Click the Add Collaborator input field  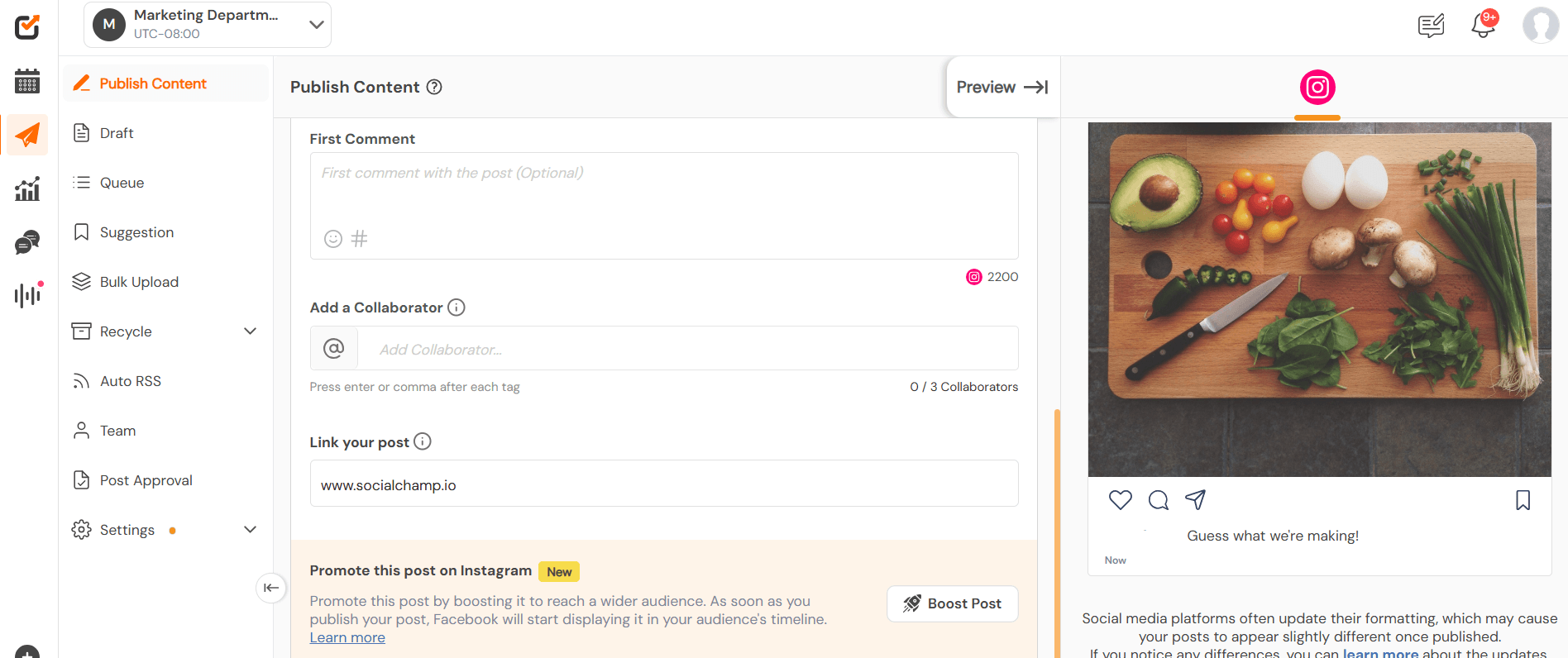[687, 348]
